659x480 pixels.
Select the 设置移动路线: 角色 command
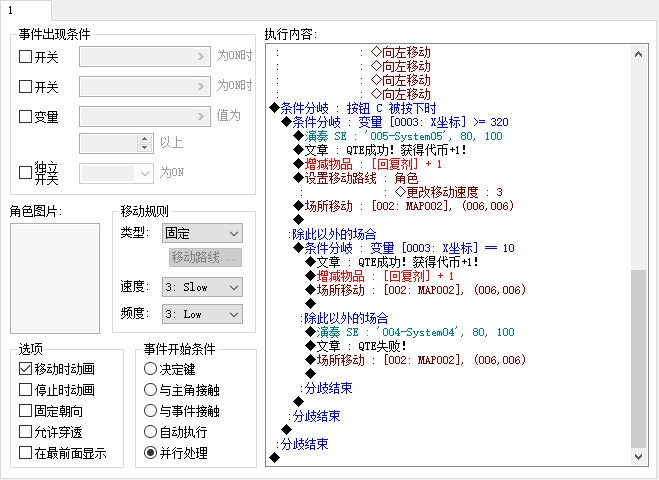356,178
